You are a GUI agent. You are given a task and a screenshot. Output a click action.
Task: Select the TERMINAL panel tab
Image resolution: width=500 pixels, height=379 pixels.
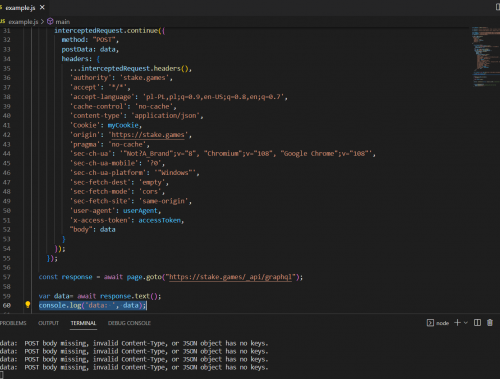[83, 323]
